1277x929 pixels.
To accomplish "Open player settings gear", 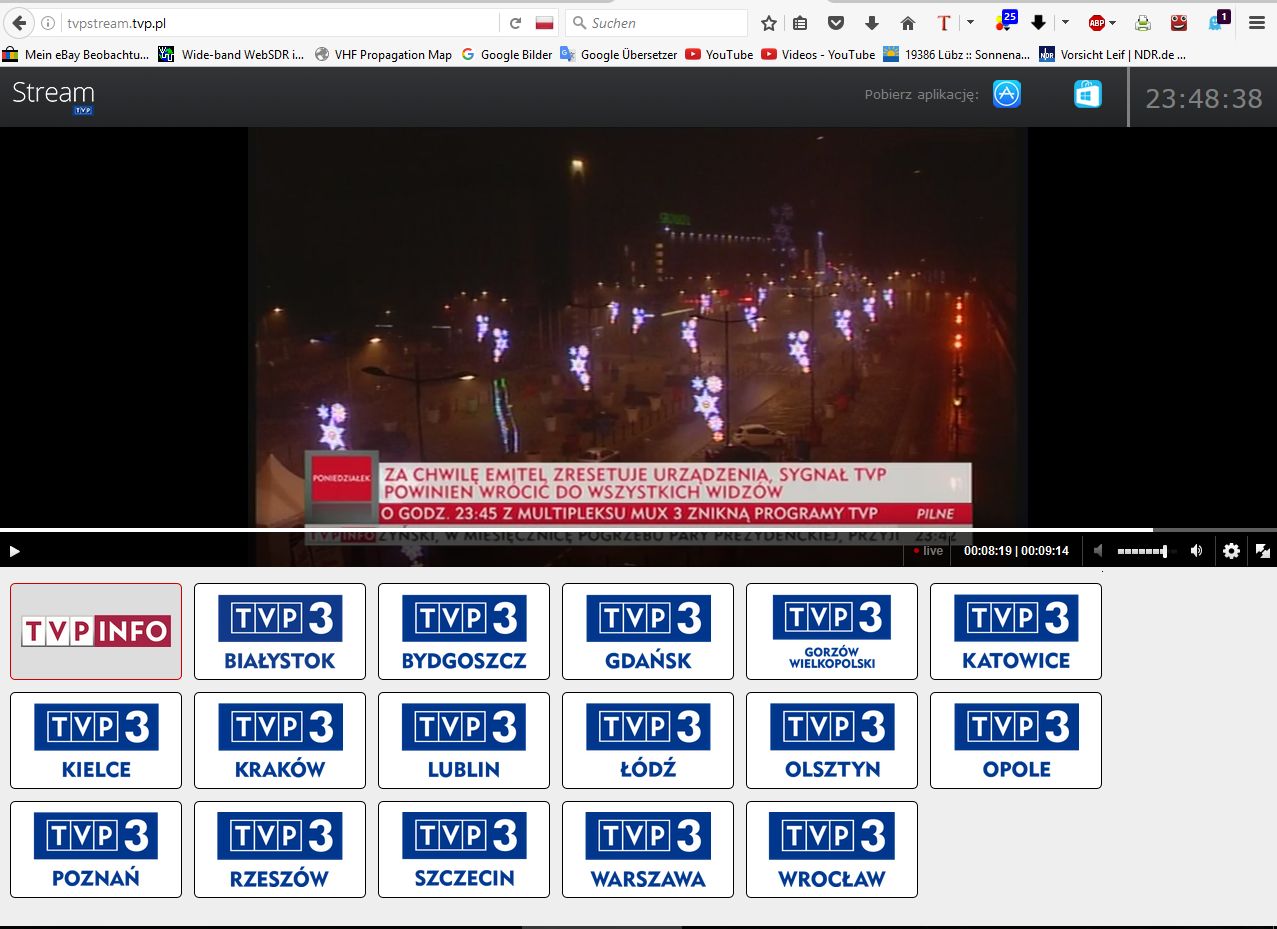I will point(1231,551).
